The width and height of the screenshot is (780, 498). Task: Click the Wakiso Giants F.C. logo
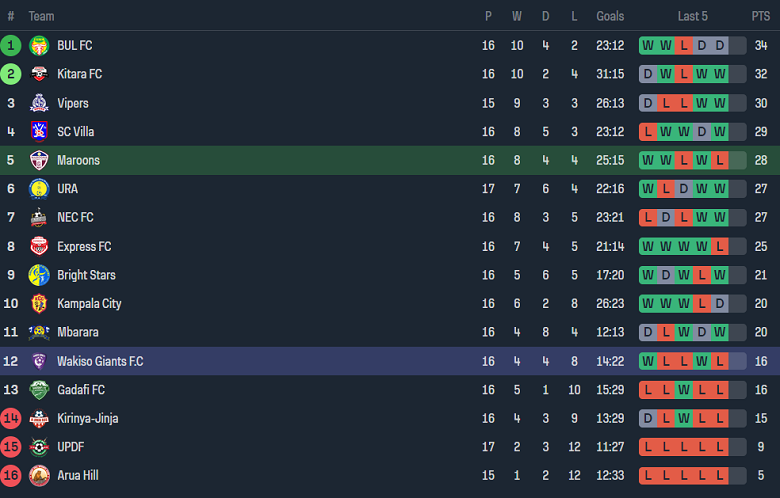pyautogui.click(x=39, y=361)
